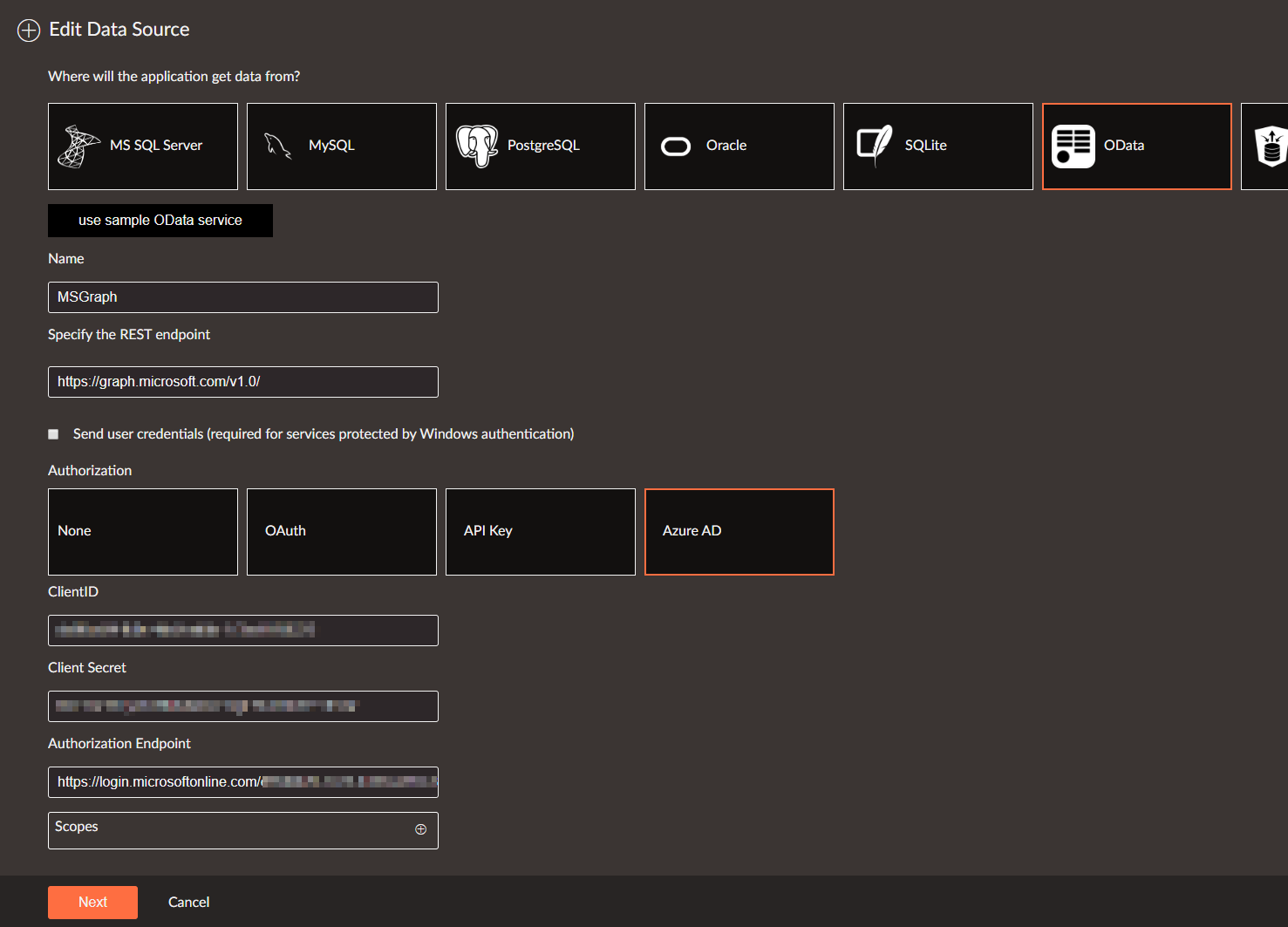Proceed with the Next button
The height and width of the screenshot is (927, 1288).
point(92,903)
